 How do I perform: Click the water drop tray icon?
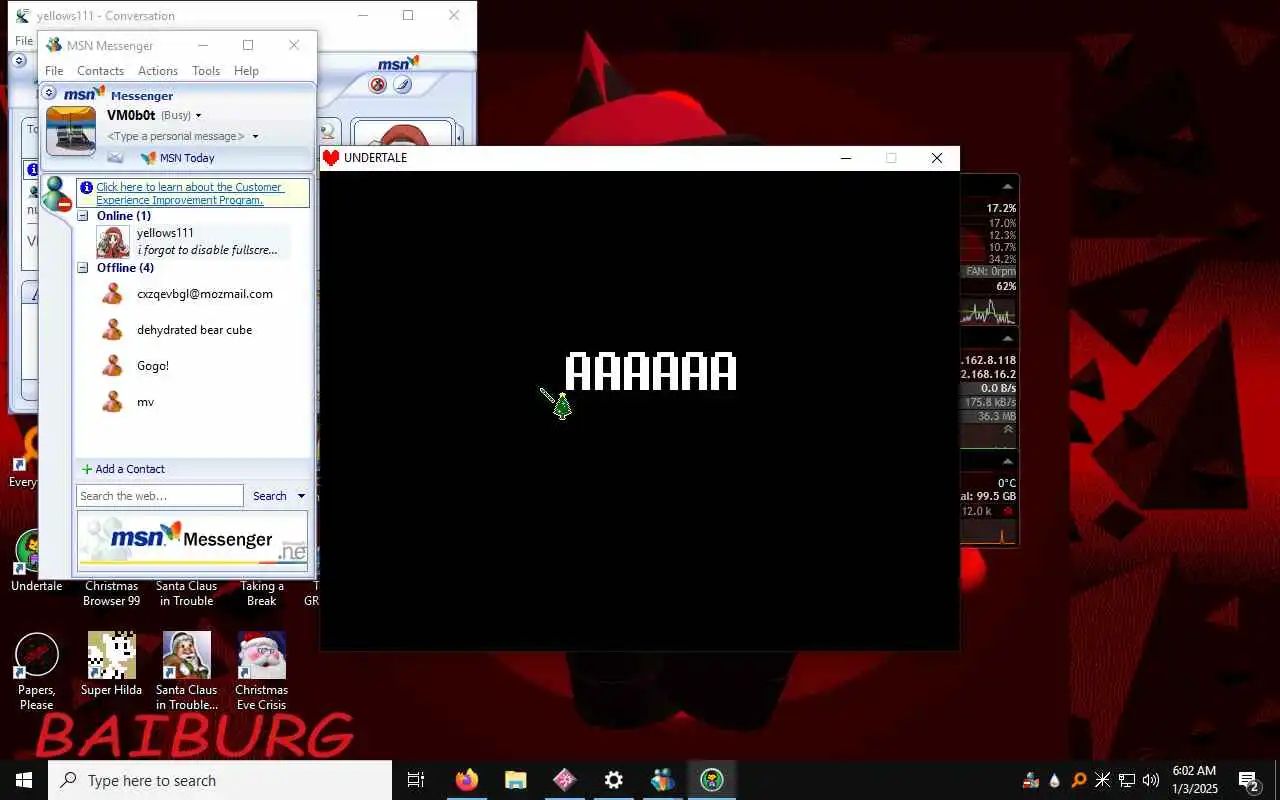1055,780
